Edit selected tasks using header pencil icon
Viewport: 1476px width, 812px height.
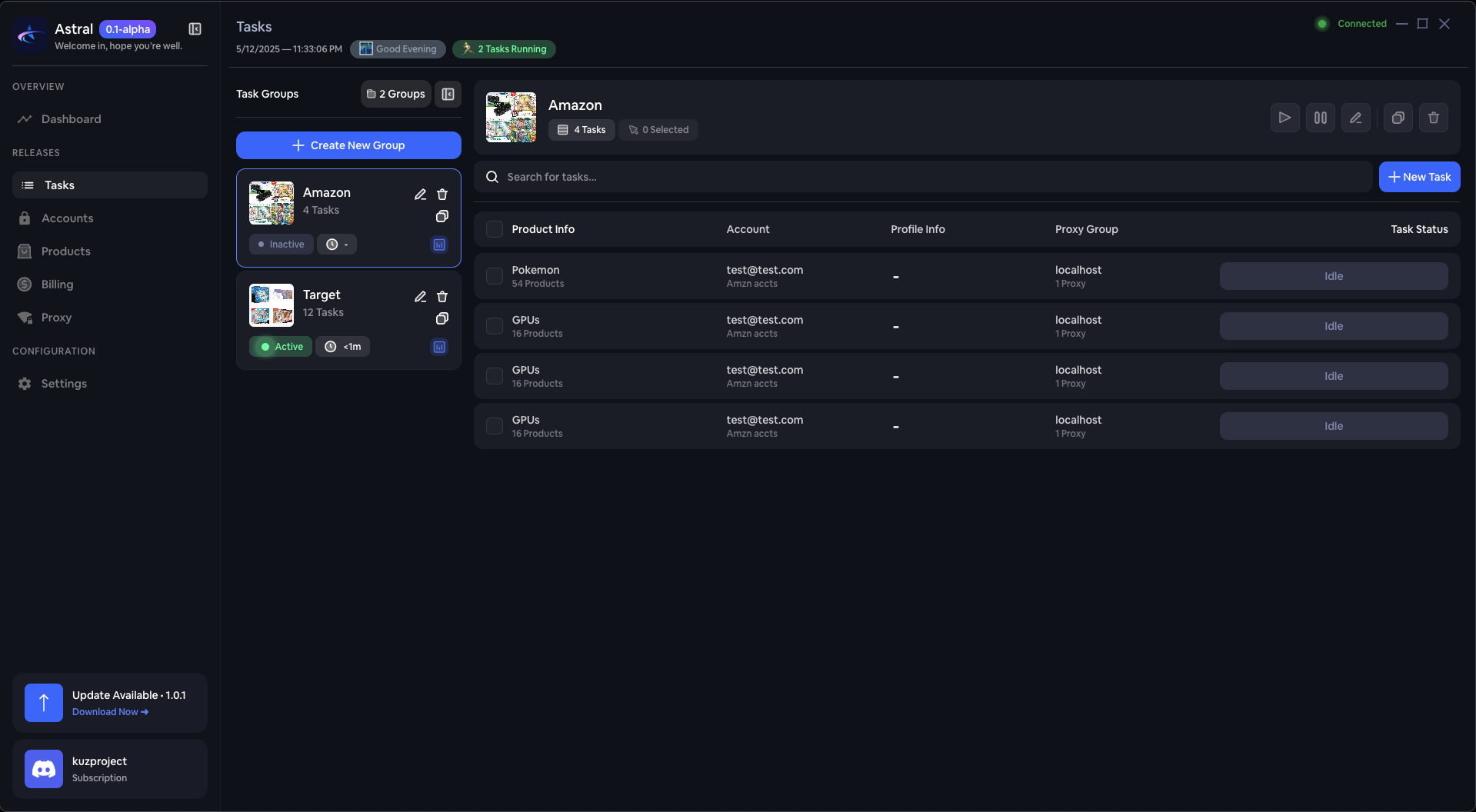coord(1356,118)
